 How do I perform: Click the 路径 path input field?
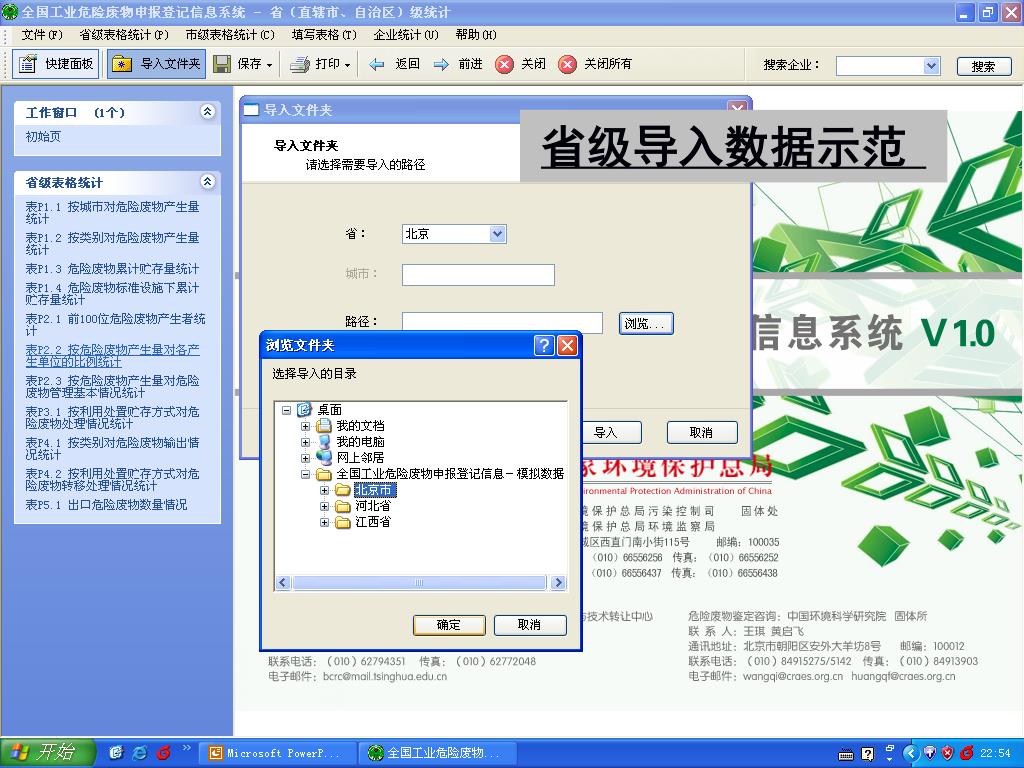(x=502, y=323)
